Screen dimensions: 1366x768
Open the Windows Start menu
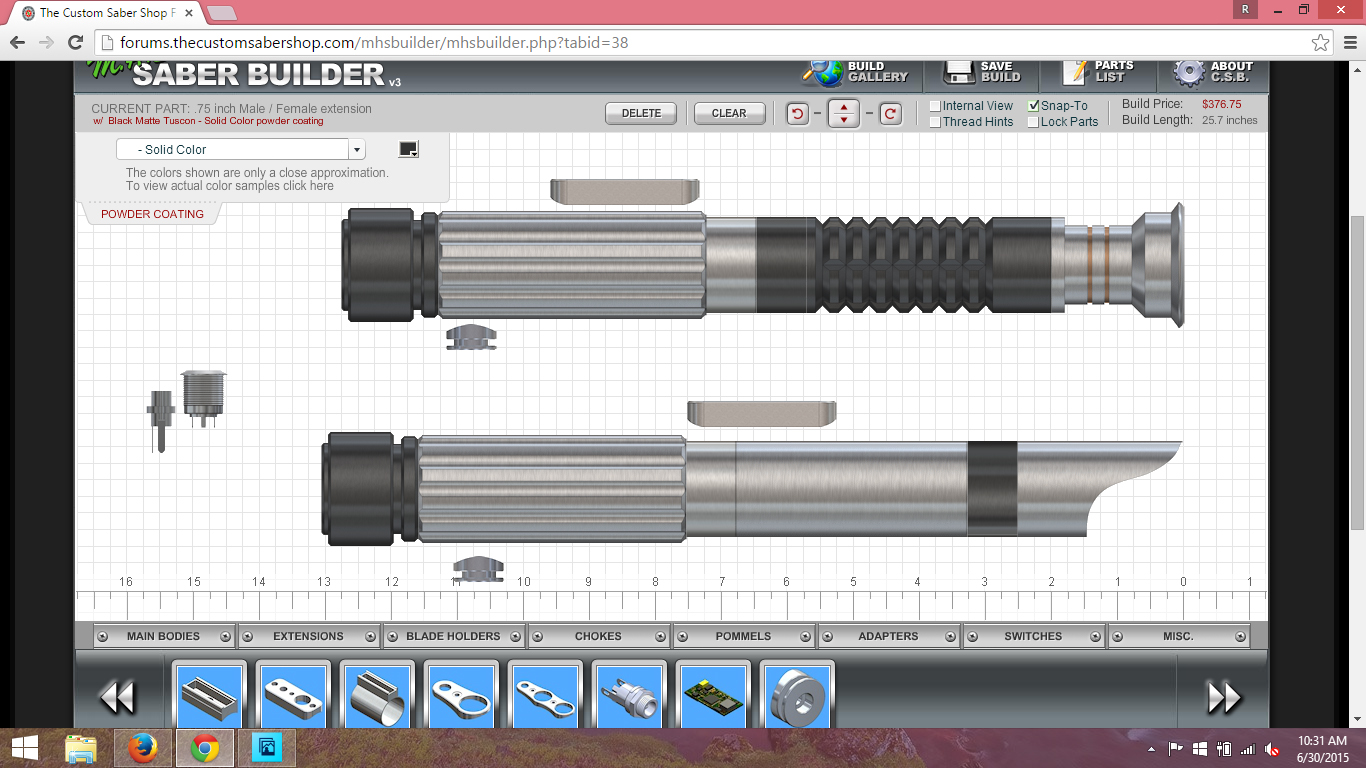pyautogui.click(x=24, y=747)
